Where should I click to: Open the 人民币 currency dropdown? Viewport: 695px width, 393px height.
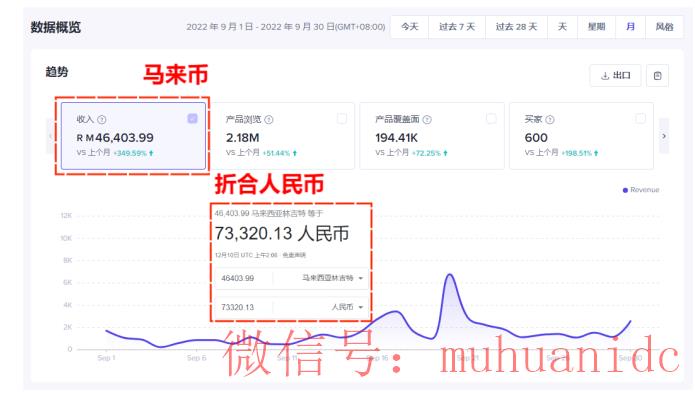[x=347, y=307]
